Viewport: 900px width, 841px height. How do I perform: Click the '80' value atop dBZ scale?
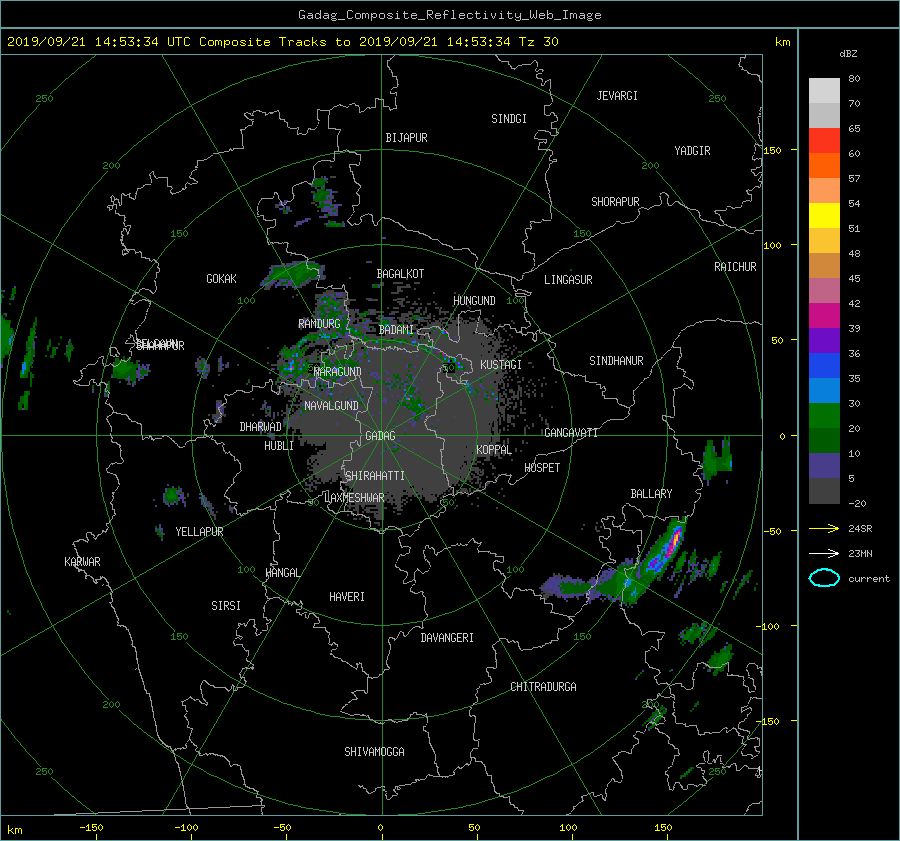pos(854,79)
